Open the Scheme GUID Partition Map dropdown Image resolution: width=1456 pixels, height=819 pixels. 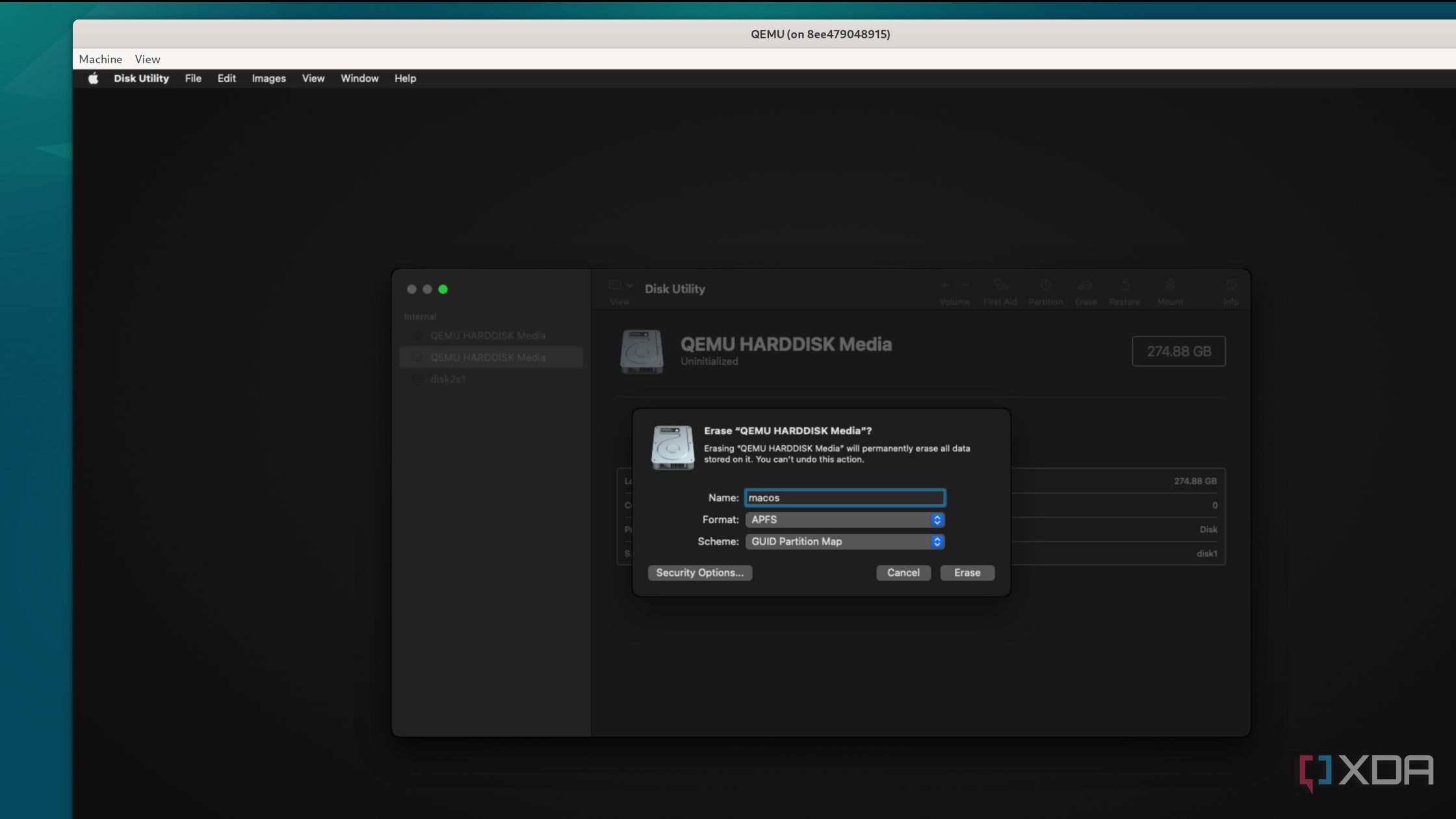[844, 541]
